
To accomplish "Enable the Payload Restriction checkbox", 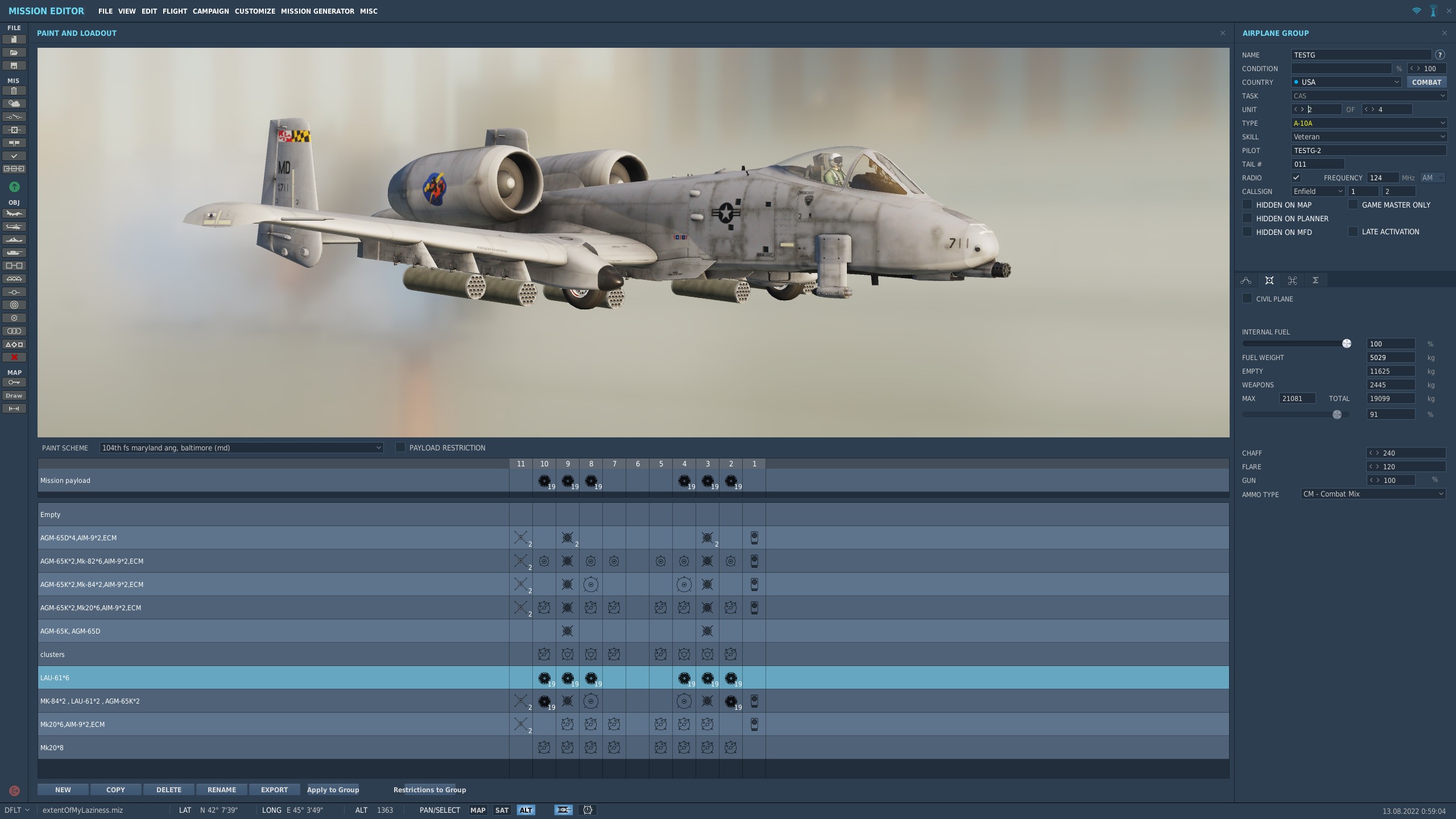I will pos(400,448).
